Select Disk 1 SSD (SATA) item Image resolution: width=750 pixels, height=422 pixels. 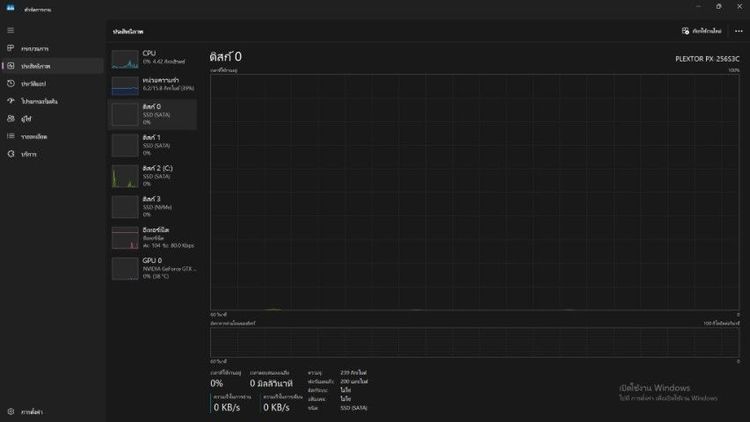pyautogui.click(x=154, y=145)
